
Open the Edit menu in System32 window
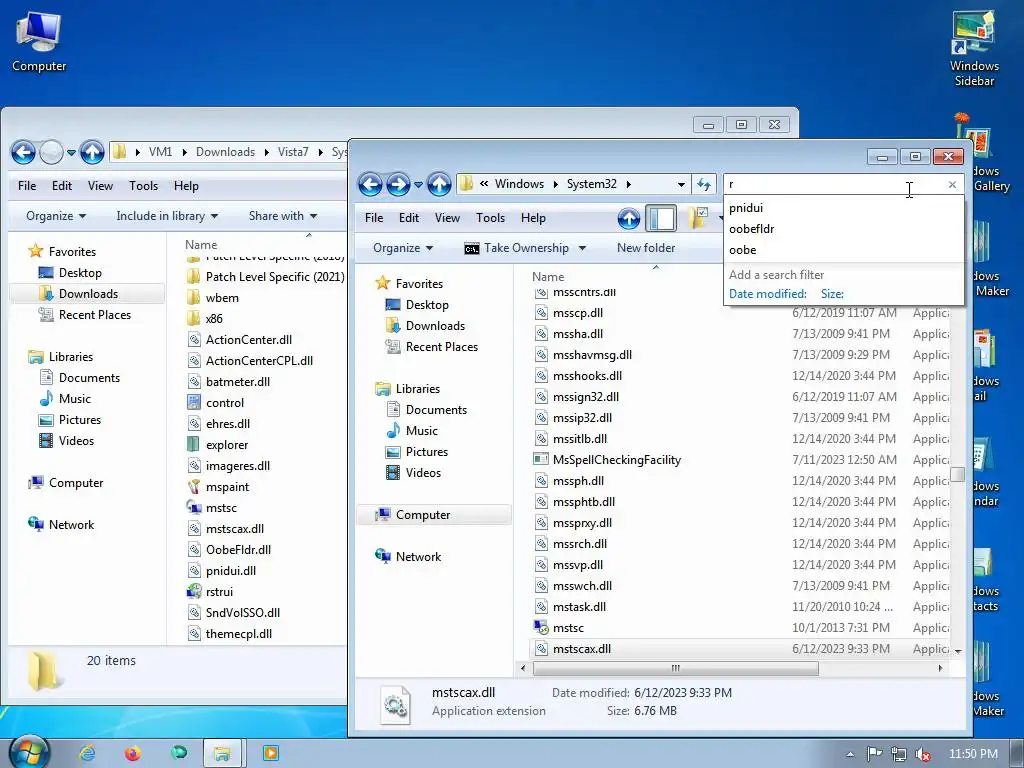point(409,218)
